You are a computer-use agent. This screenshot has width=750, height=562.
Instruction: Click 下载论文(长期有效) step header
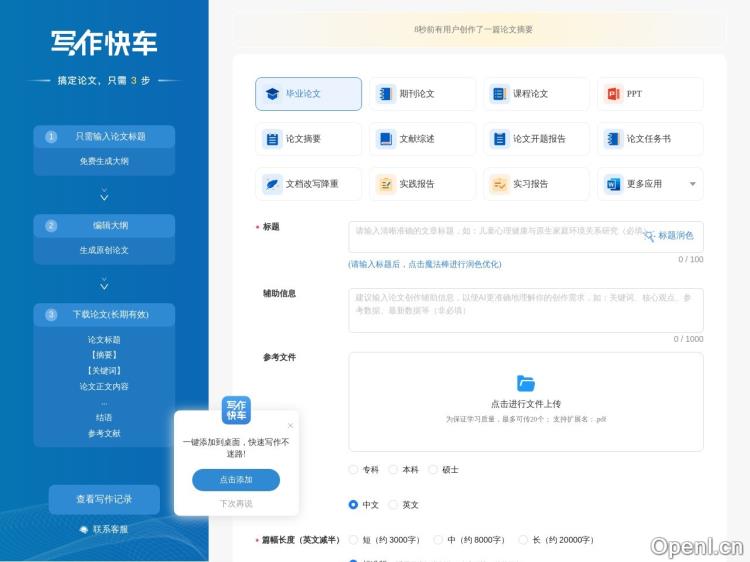pyautogui.click(x=104, y=315)
